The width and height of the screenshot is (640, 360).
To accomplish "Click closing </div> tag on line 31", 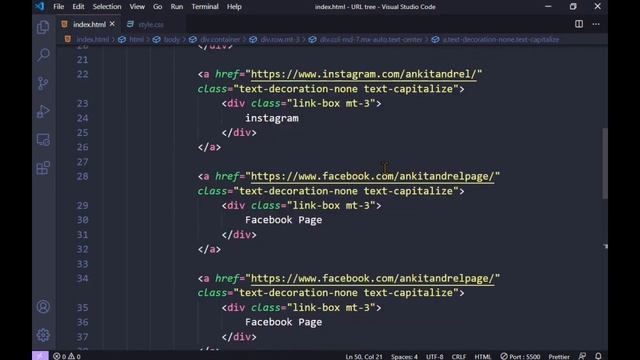I will pos(239,235).
